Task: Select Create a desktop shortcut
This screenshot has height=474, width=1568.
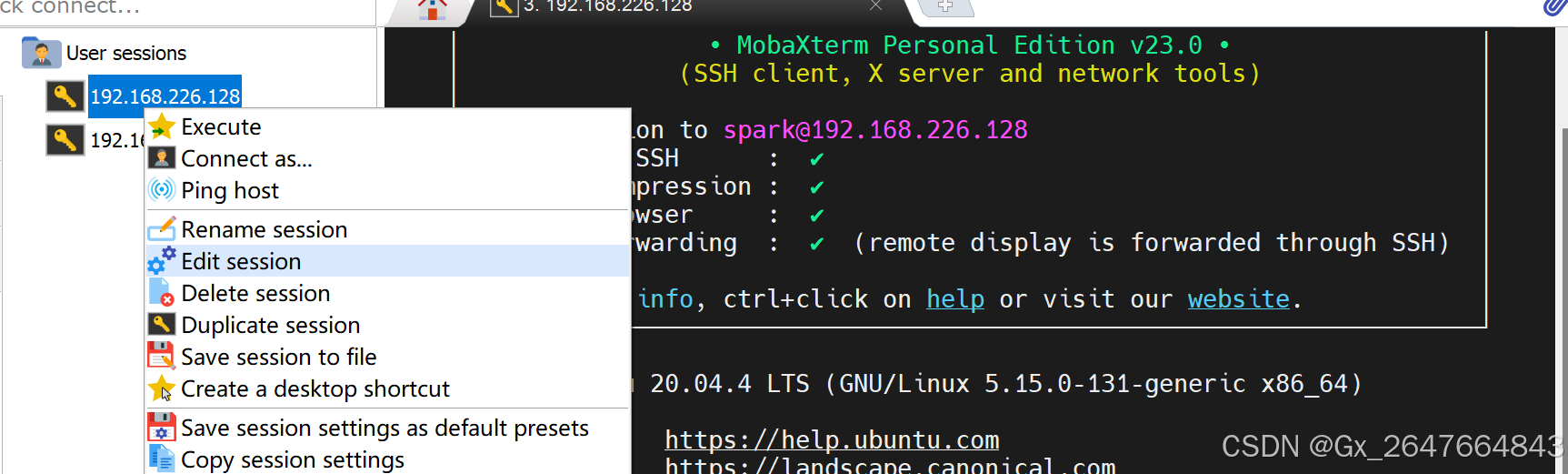Action: point(387,388)
